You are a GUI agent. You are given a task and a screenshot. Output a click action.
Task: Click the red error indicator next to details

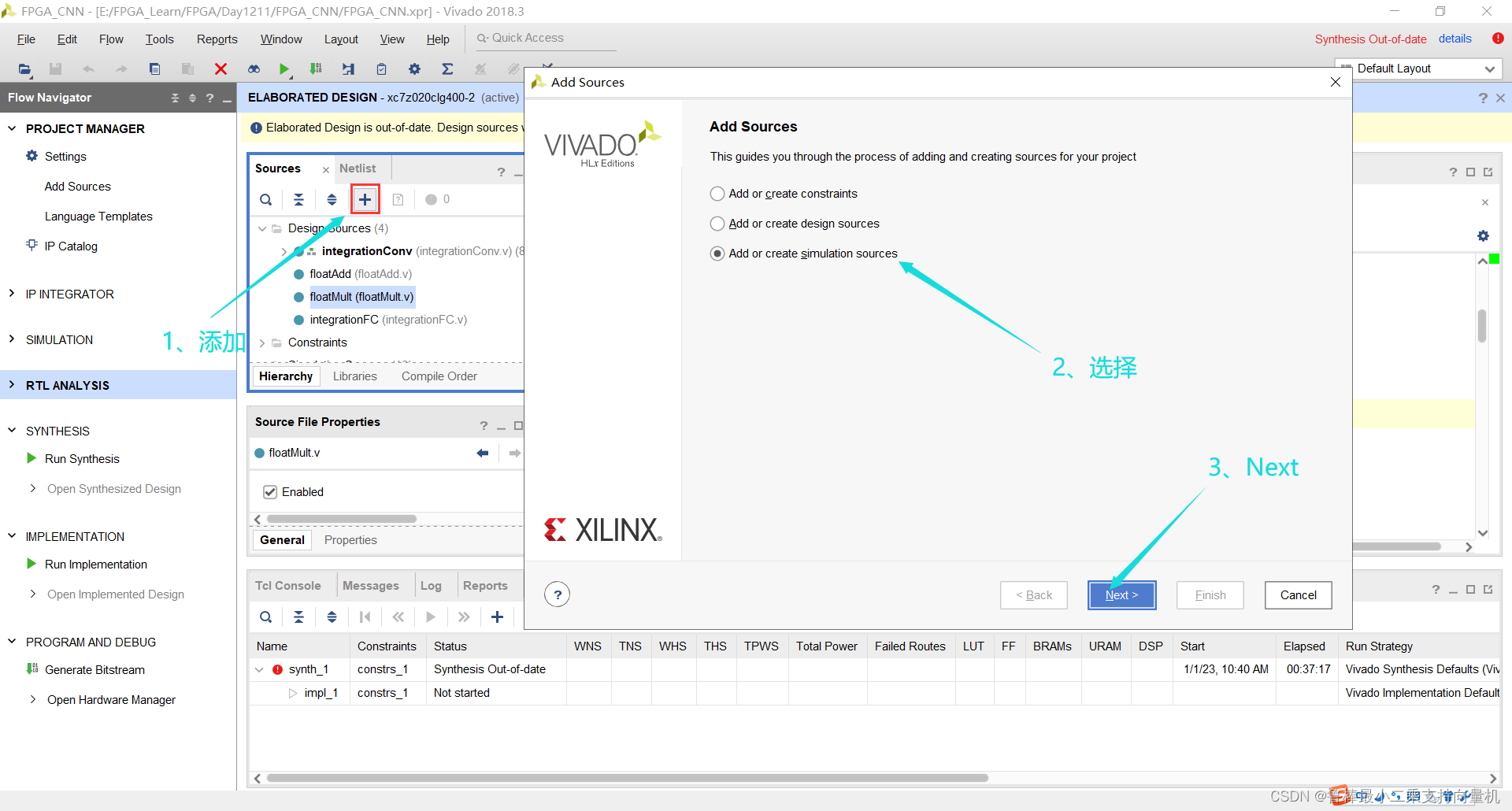(x=1498, y=39)
